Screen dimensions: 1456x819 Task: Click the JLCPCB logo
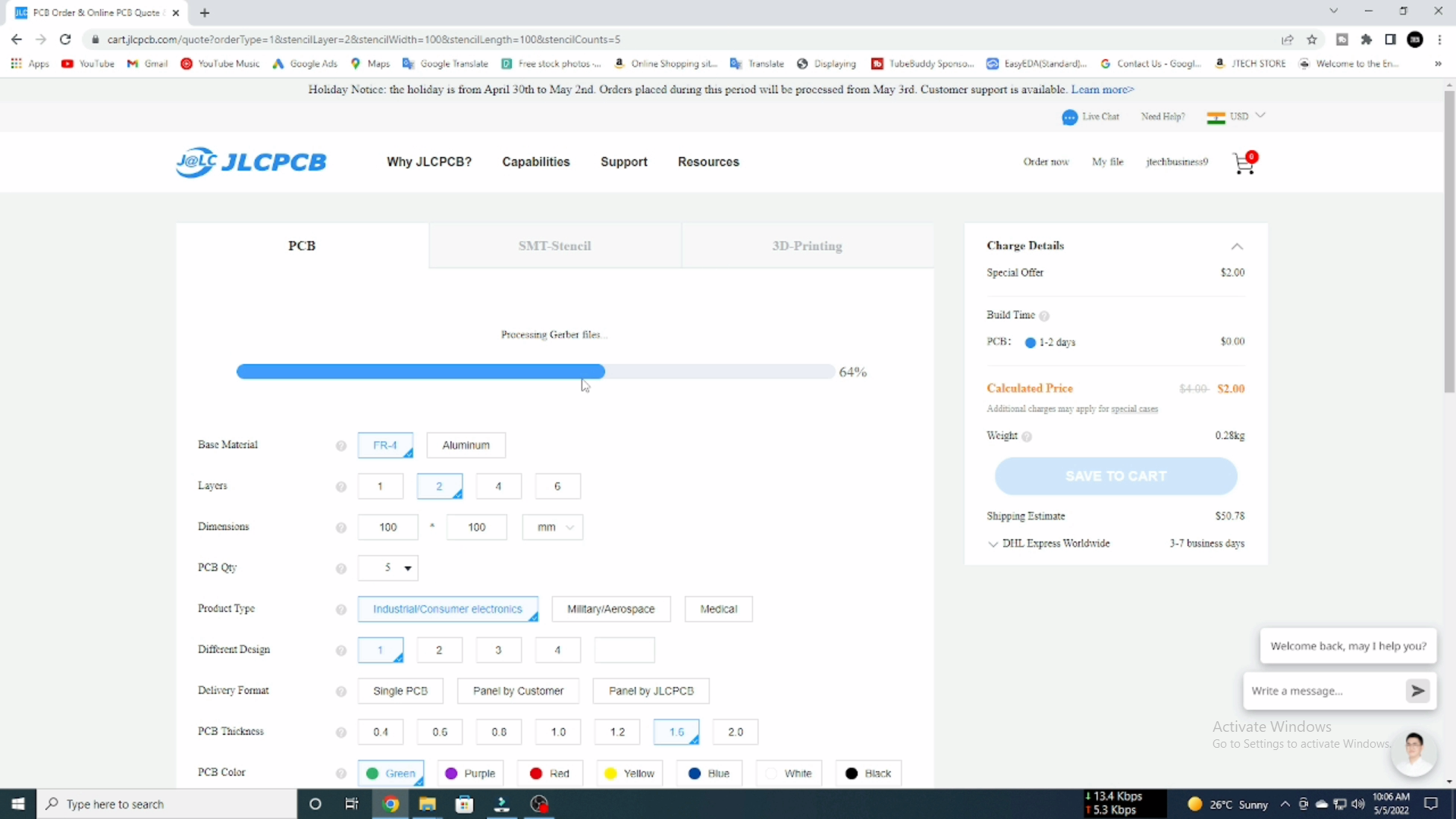coord(251,162)
